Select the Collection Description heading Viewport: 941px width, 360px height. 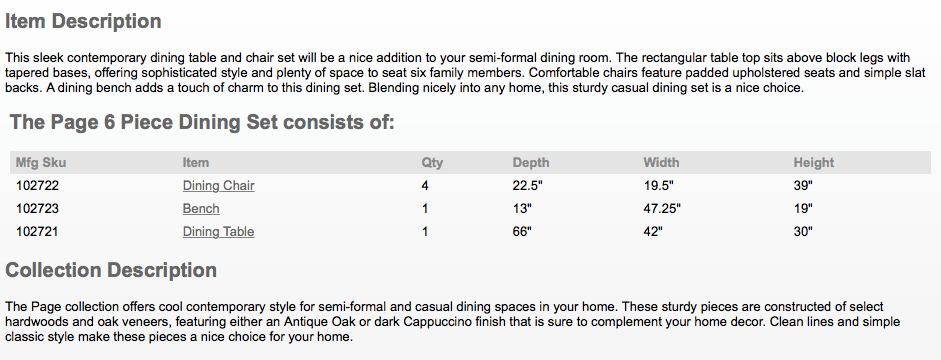[111, 270]
